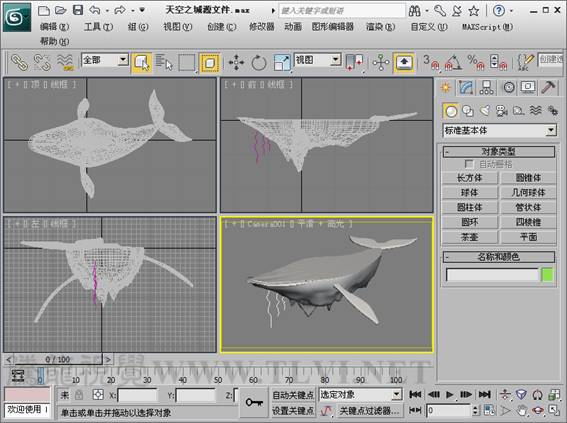Redo the last action
Screen dimensions: 567x423
click(x=120, y=10)
